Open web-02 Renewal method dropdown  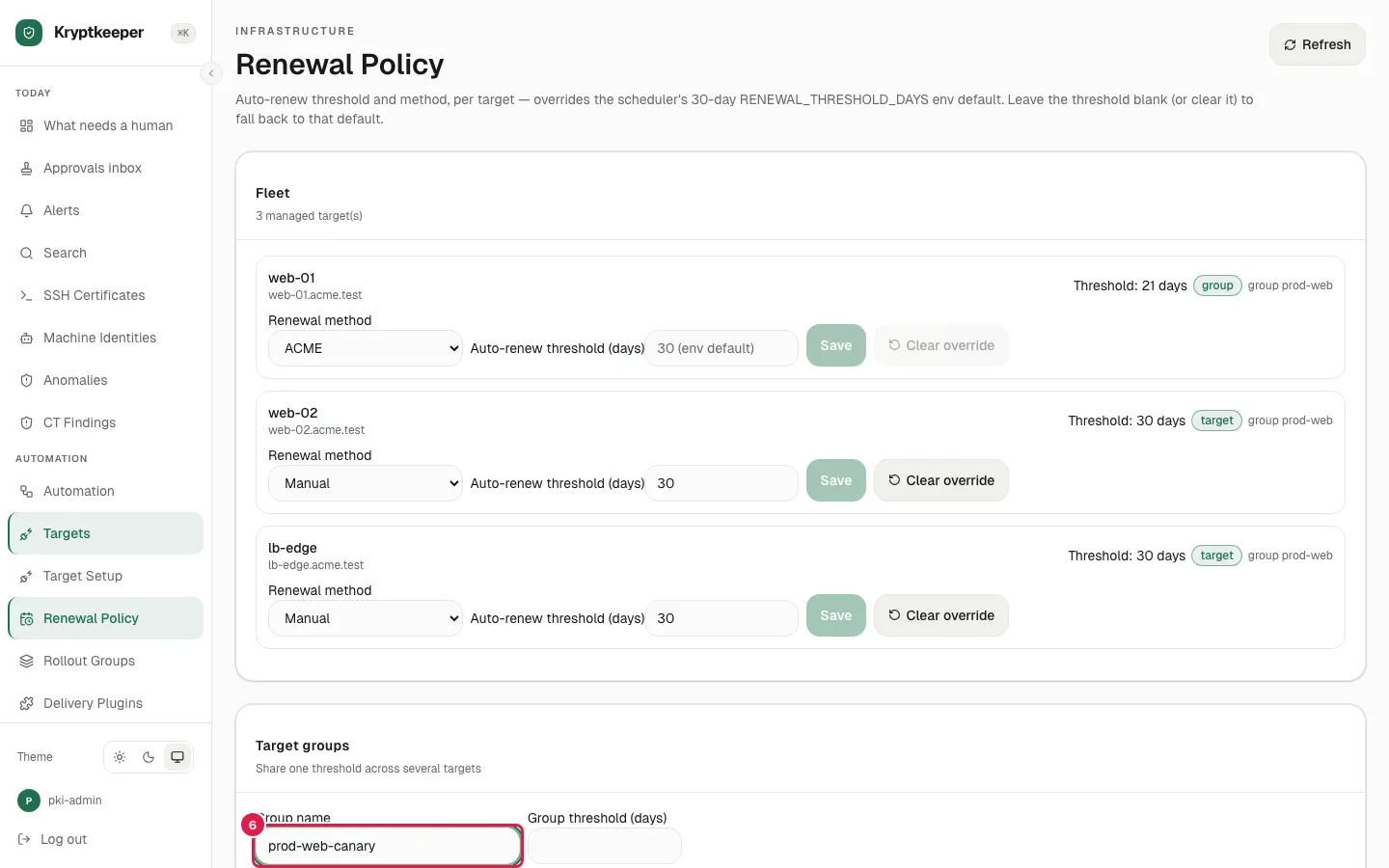point(366,483)
